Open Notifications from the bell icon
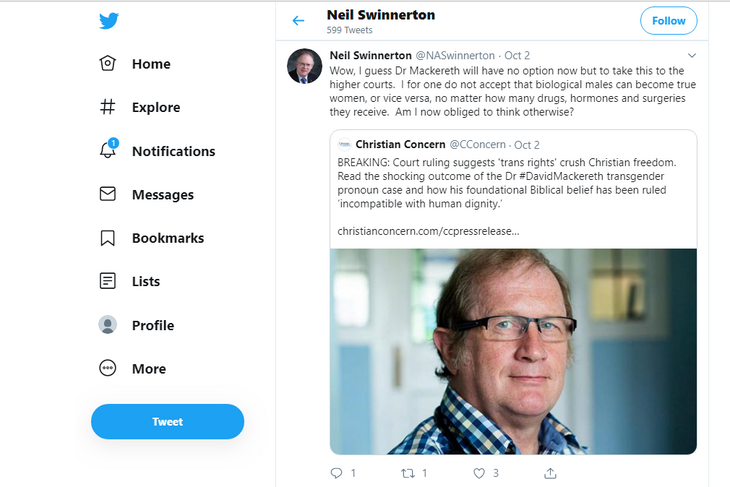Viewport: 730px width, 487px height. pyautogui.click(x=108, y=151)
